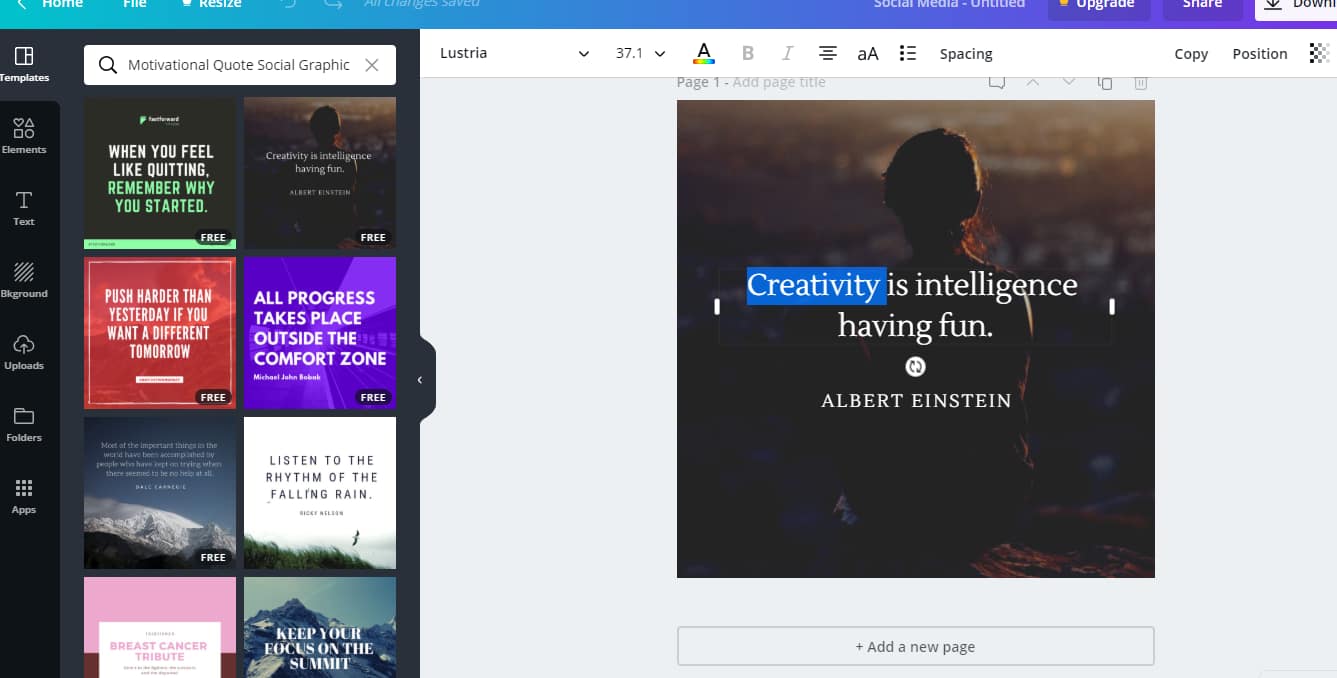
Task: Open the Spacing options
Action: [966, 54]
